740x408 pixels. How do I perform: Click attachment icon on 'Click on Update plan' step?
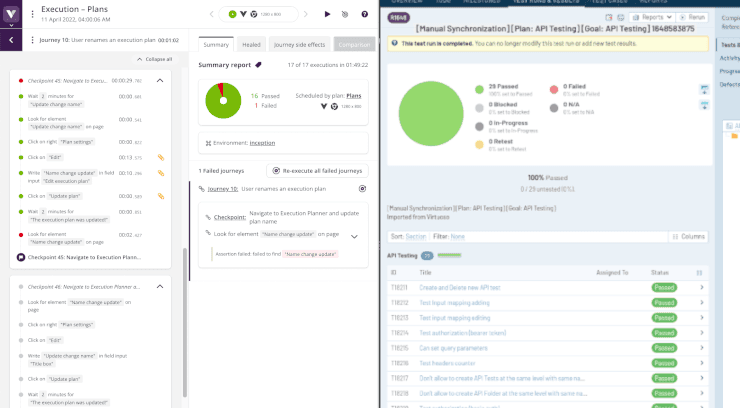coord(161,196)
